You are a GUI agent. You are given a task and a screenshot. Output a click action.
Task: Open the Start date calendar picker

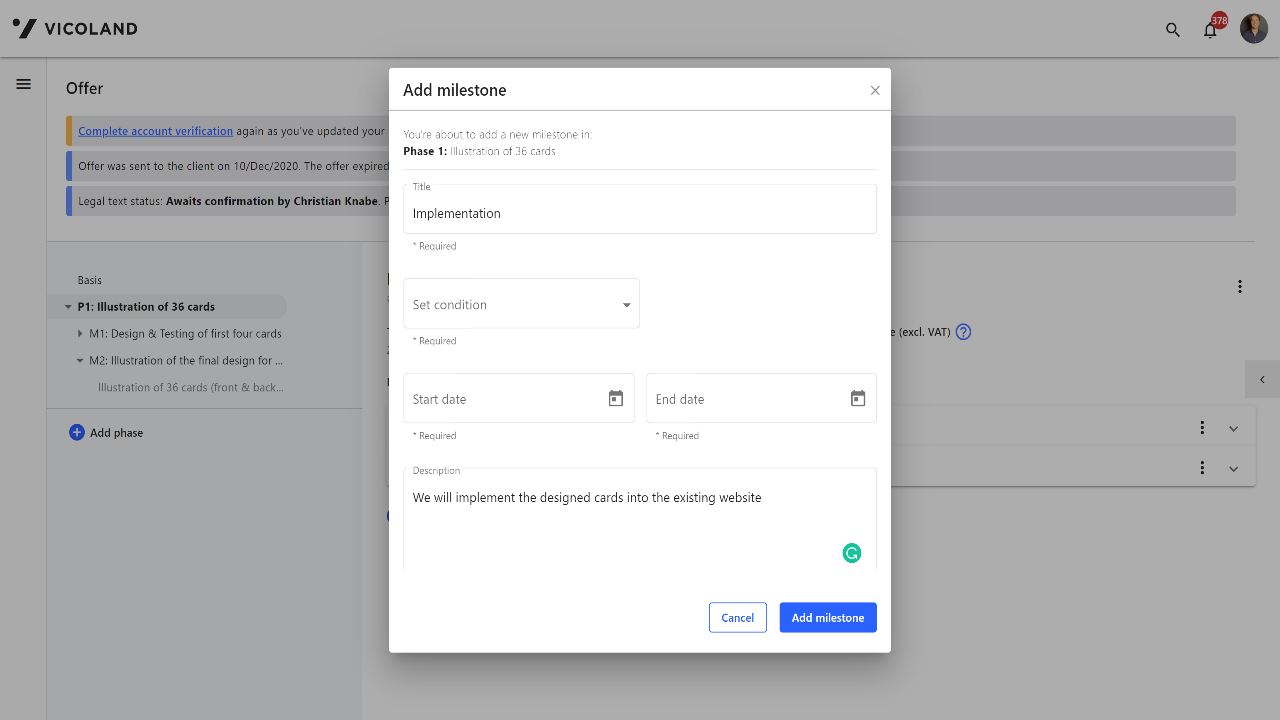(616, 399)
